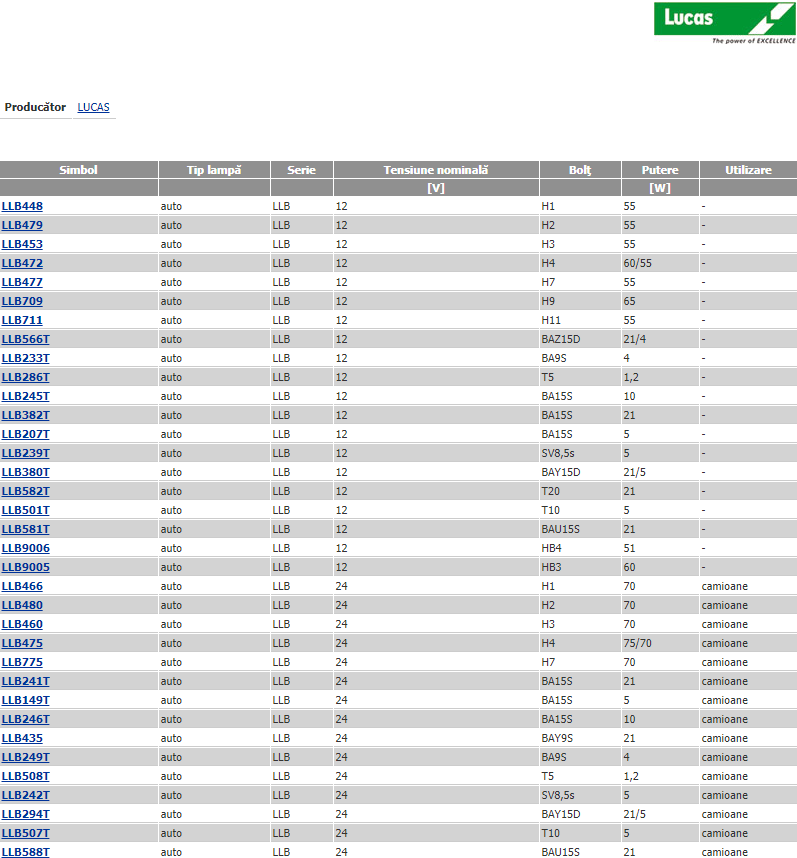Select camioane in the LLB466 row
This screenshot has height=858, width=797.
click(724, 586)
